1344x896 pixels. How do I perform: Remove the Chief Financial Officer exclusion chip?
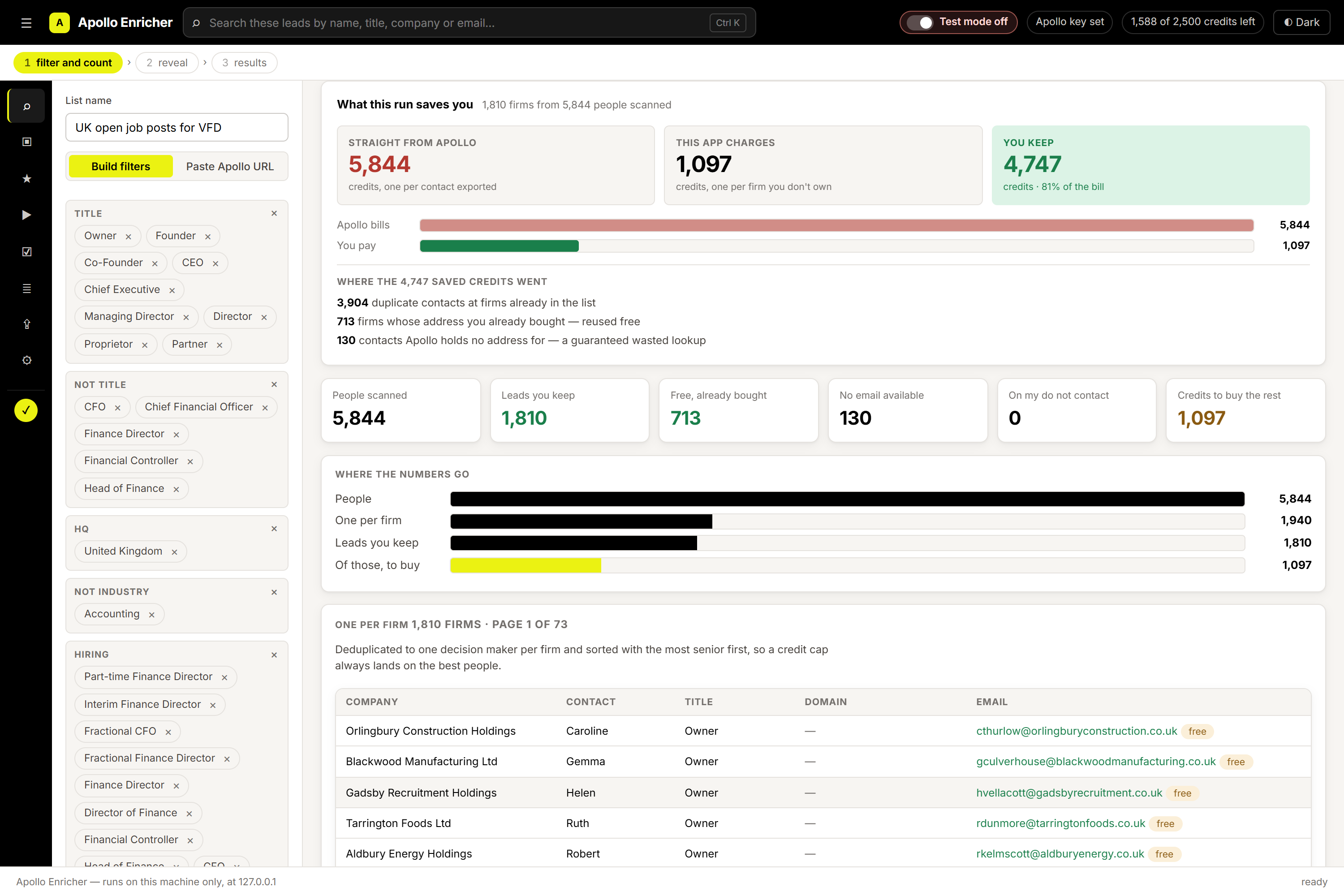tap(265, 407)
